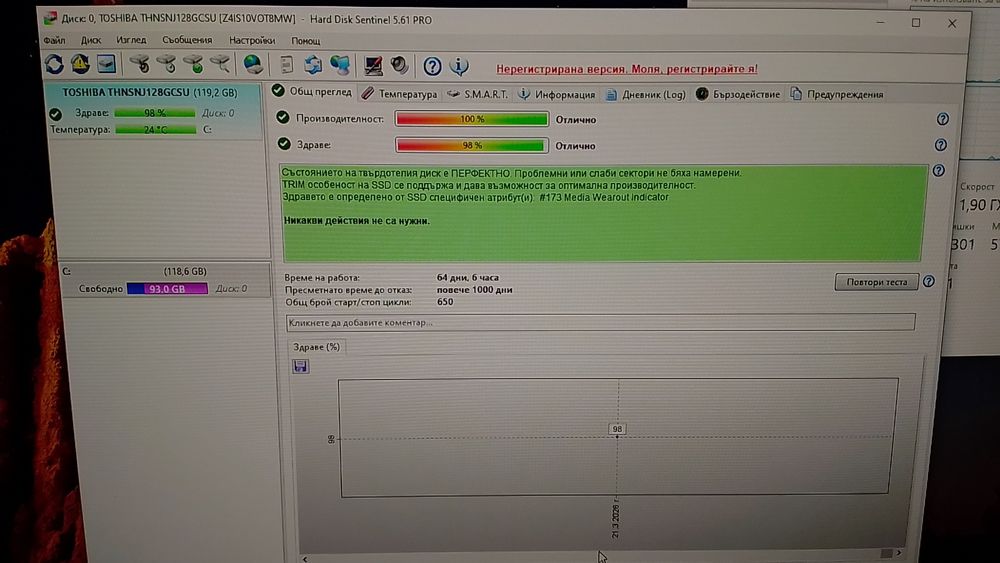Click the graph scrollbar right arrow
The height and width of the screenshot is (563, 1000).
(899, 553)
